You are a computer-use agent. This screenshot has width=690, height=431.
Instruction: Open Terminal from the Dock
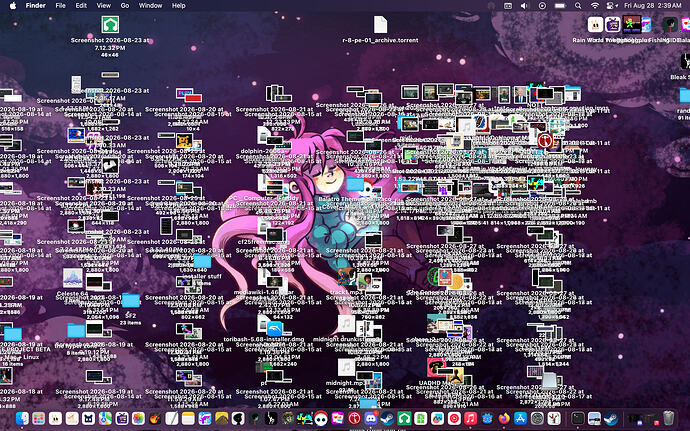[x=578, y=418]
